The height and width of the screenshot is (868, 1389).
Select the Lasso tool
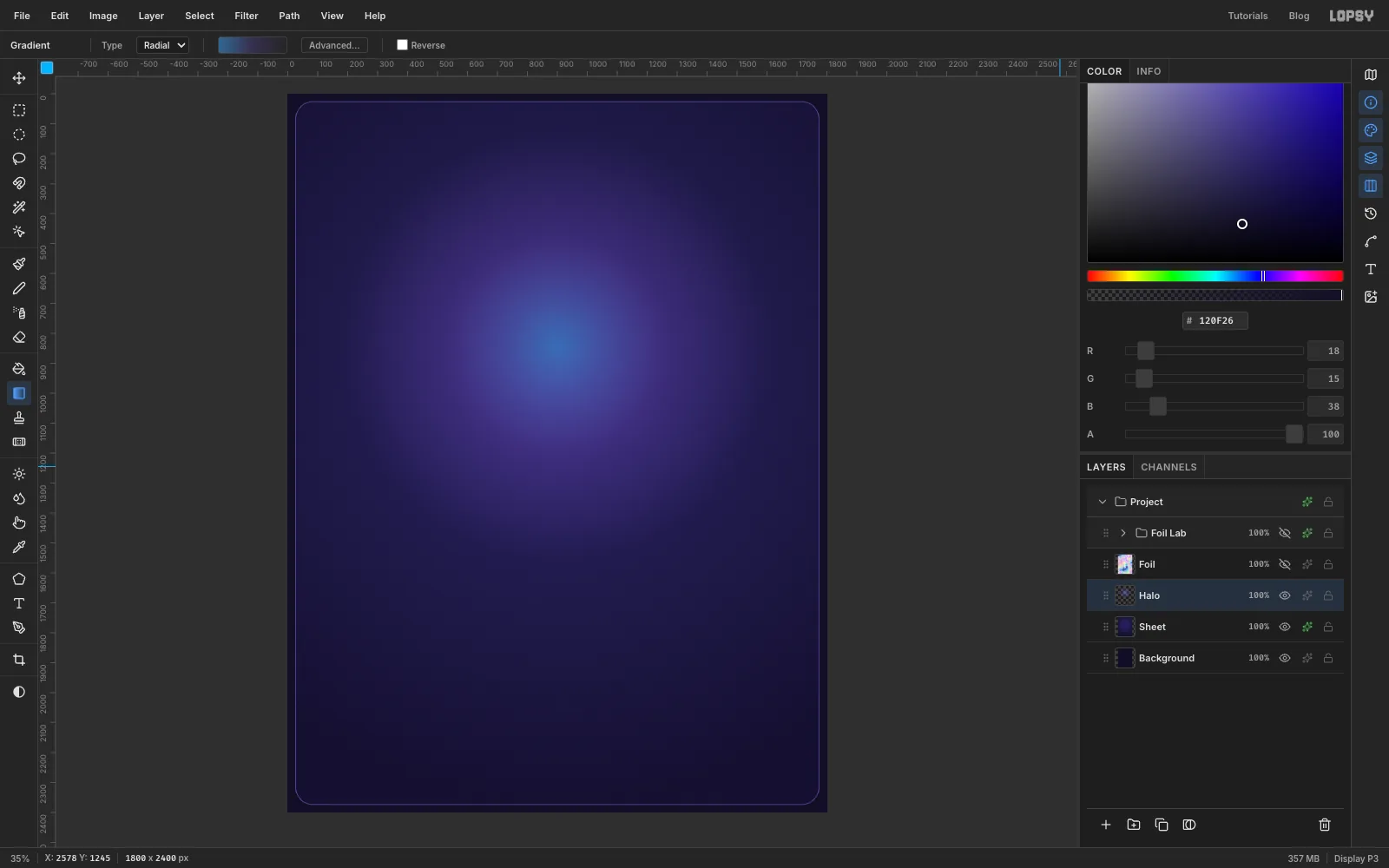pyautogui.click(x=19, y=159)
